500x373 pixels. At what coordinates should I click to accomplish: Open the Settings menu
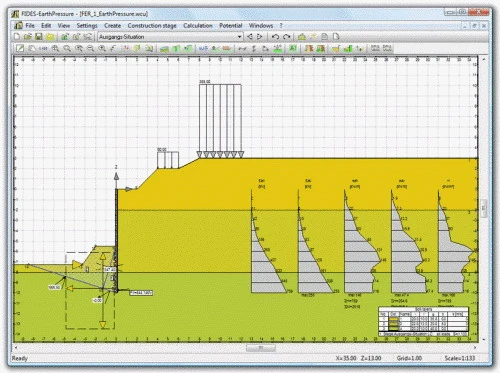click(x=87, y=25)
